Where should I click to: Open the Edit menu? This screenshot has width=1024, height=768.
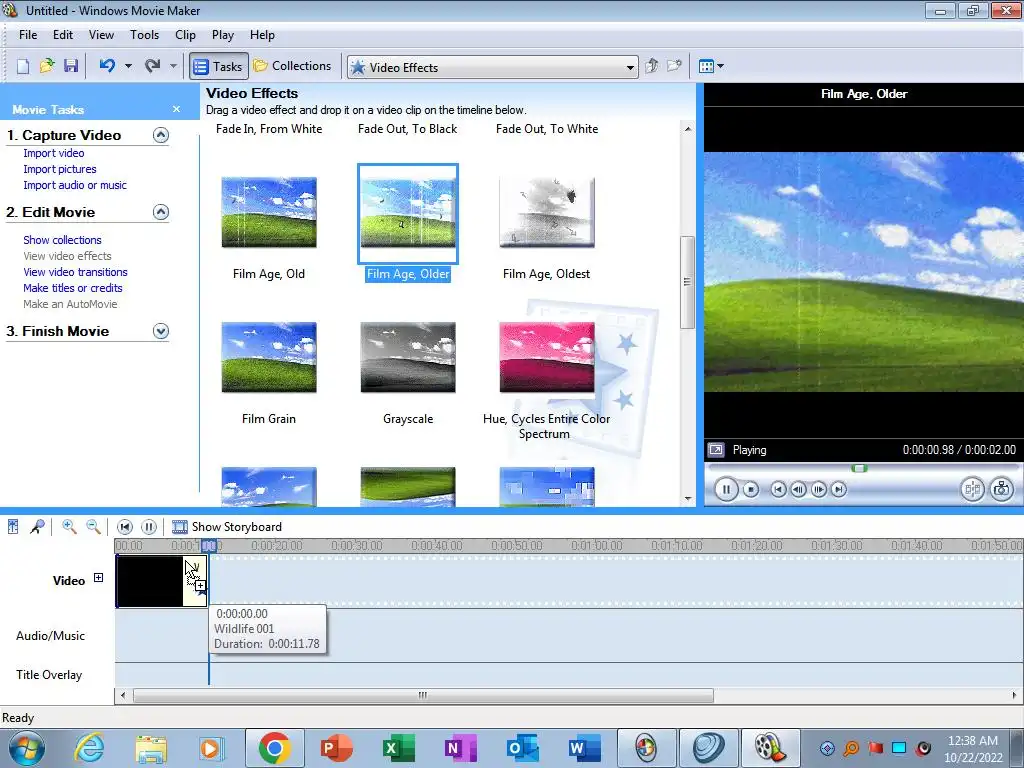tap(63, 35)
